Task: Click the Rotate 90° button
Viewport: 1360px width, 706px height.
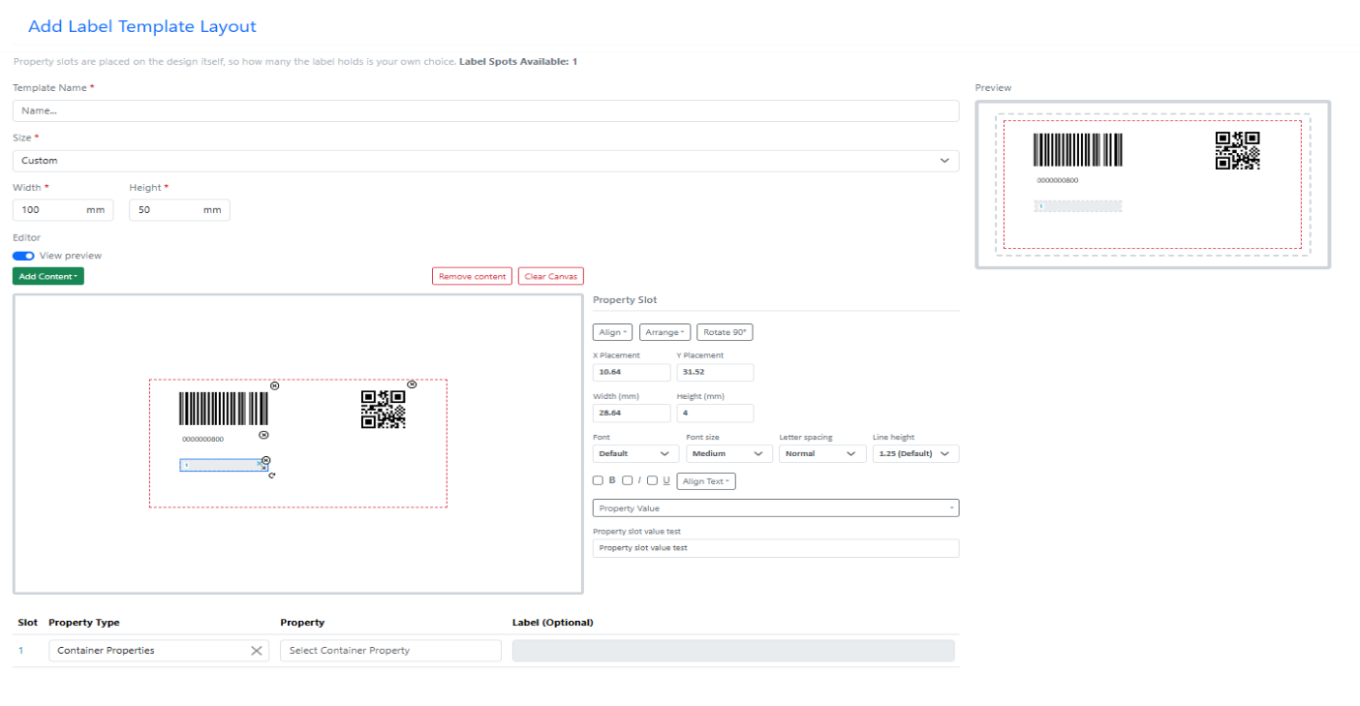Action: pos(725,332)
